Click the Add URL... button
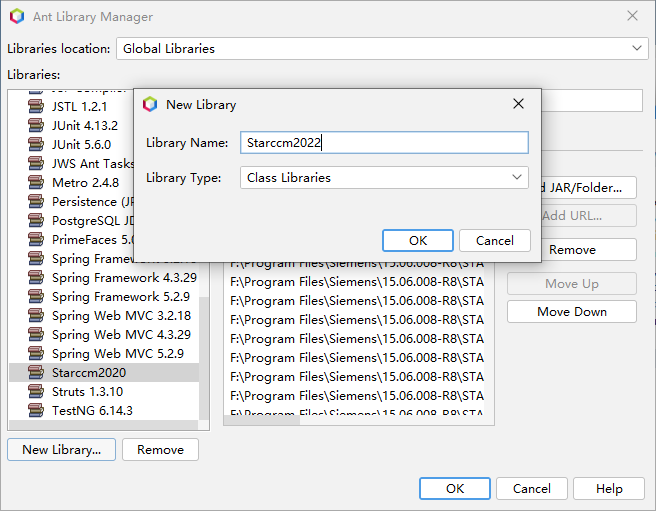The image size is (656, 511). click(x=589, y=216)
